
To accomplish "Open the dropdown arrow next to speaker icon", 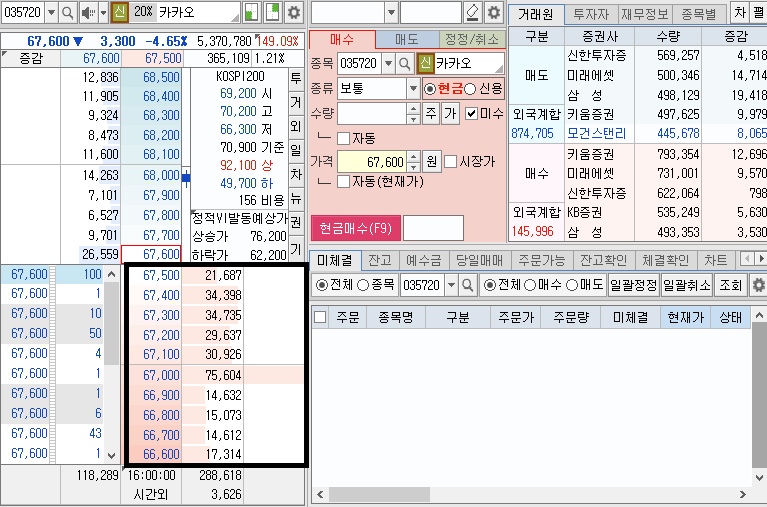I will point(103,13).
